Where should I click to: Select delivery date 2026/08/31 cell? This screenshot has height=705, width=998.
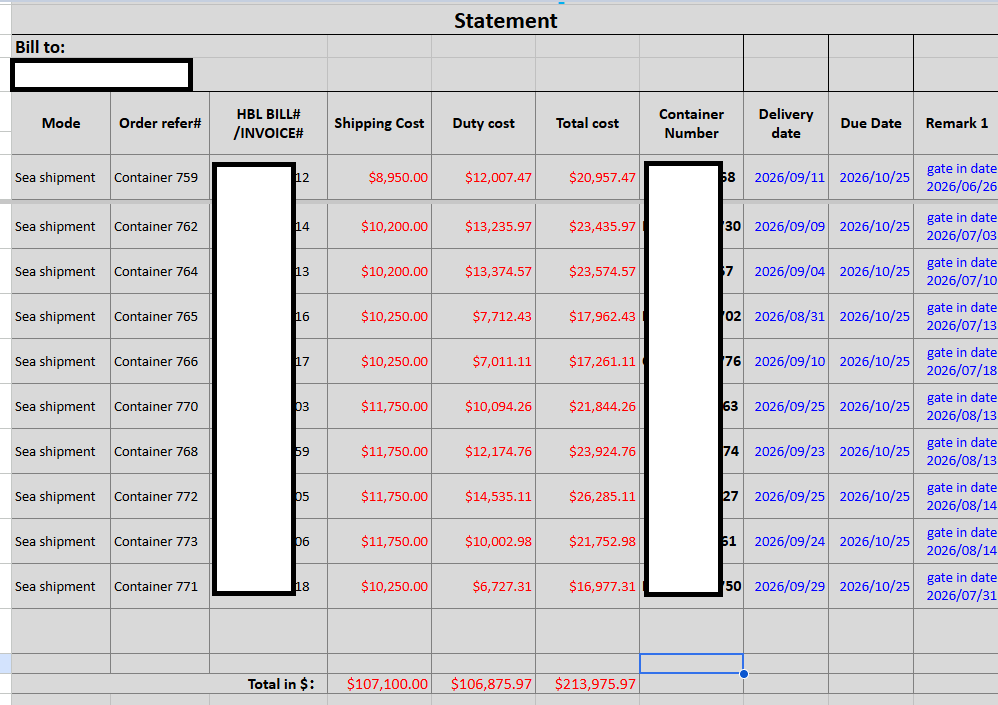(x=786, y=316)
